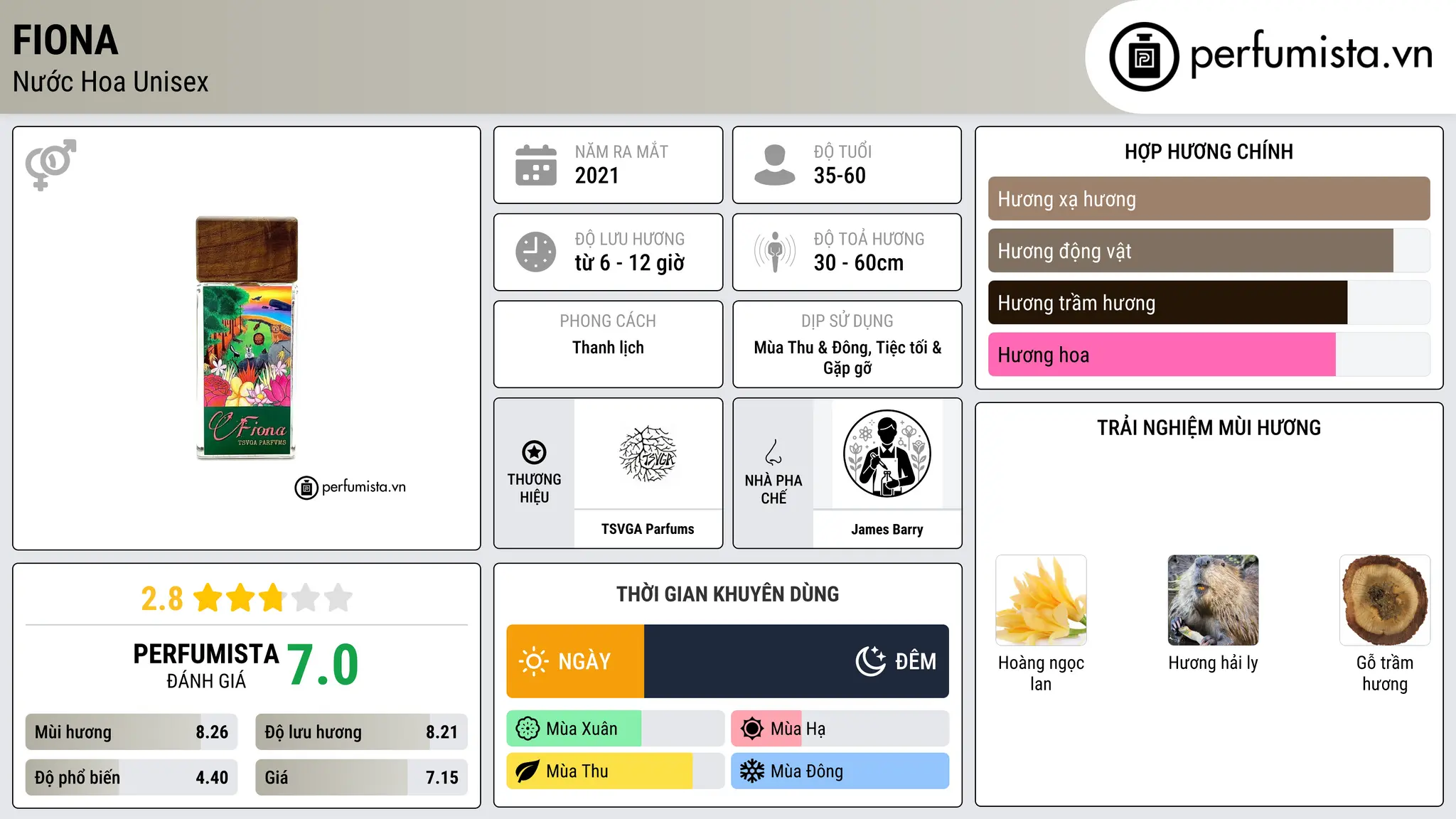Click the Perfumista đánh giá label
Screen dimensions: 1456x819
coord(206,665)
